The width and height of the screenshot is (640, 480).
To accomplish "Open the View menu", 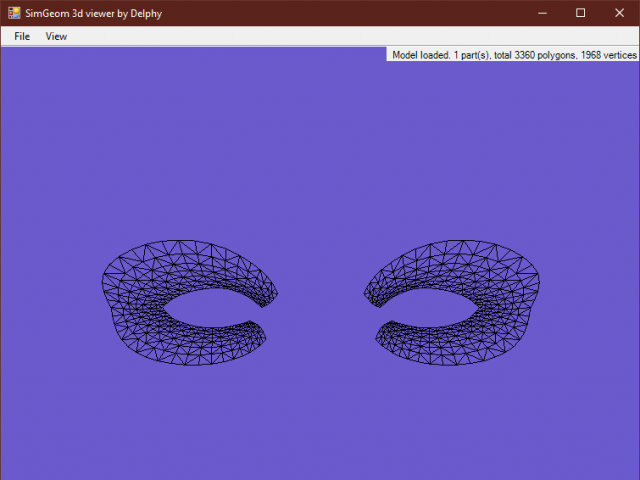I will click(x=56, y=36).
